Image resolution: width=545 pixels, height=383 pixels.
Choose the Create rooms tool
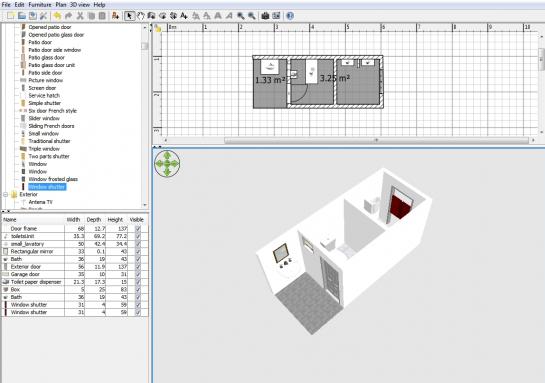click(x=162, y=16)
